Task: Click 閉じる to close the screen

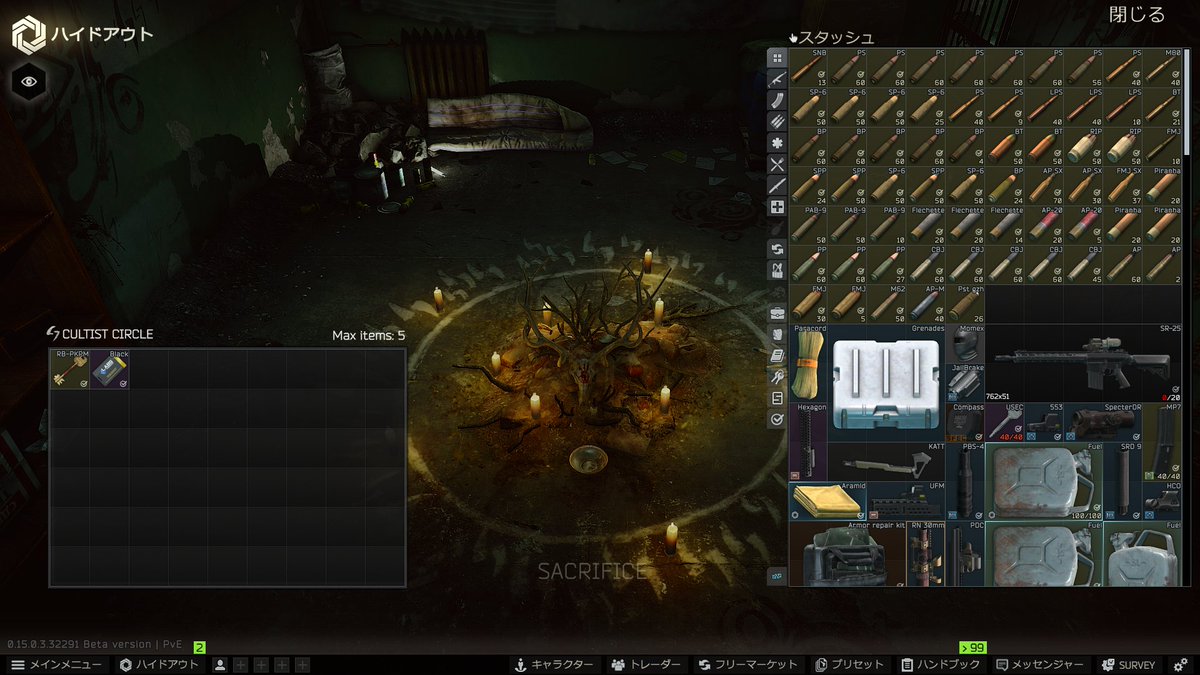Action: point(1137,15)
